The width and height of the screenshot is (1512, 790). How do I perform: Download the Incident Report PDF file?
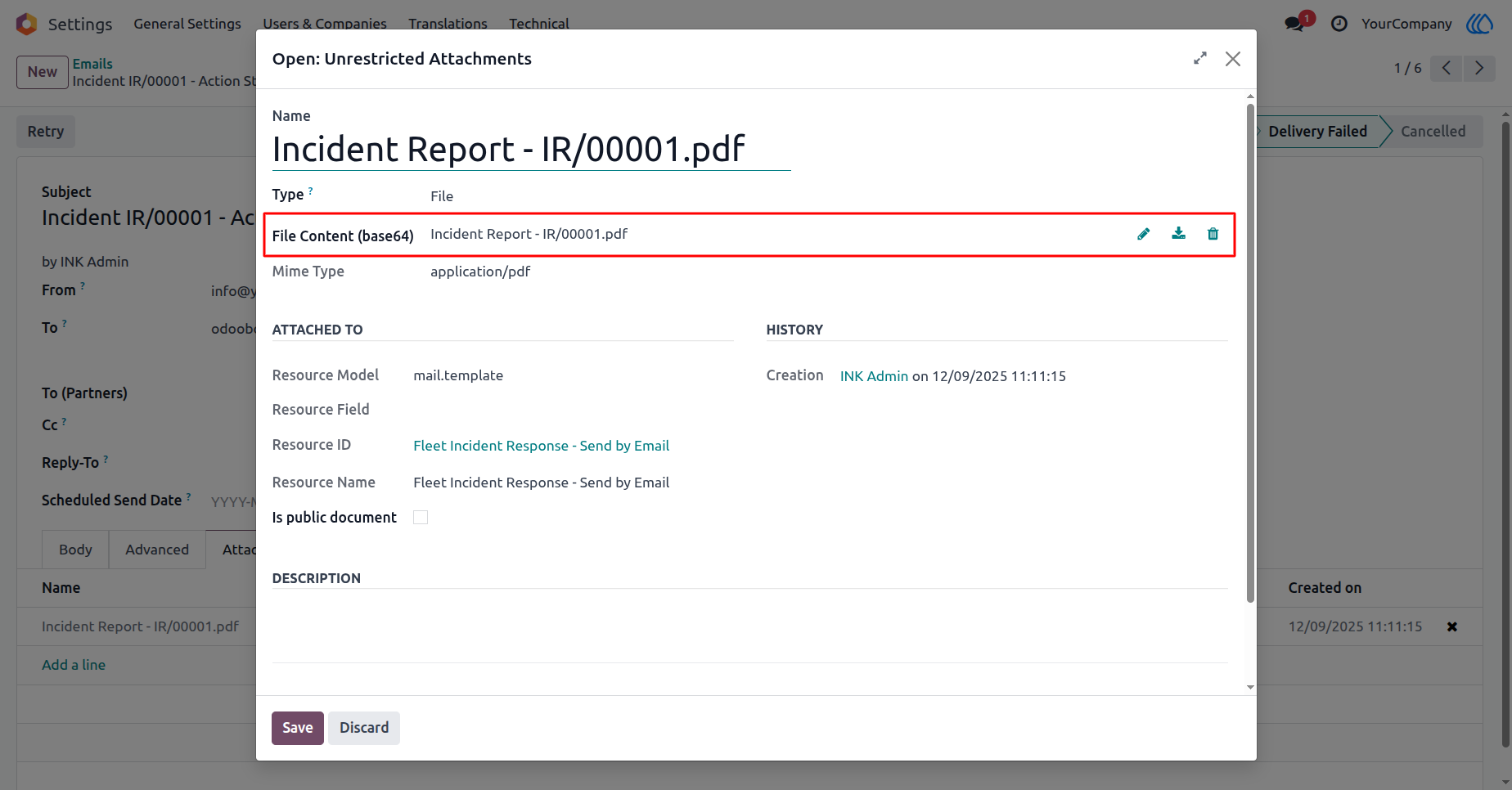click(1178, 234)
